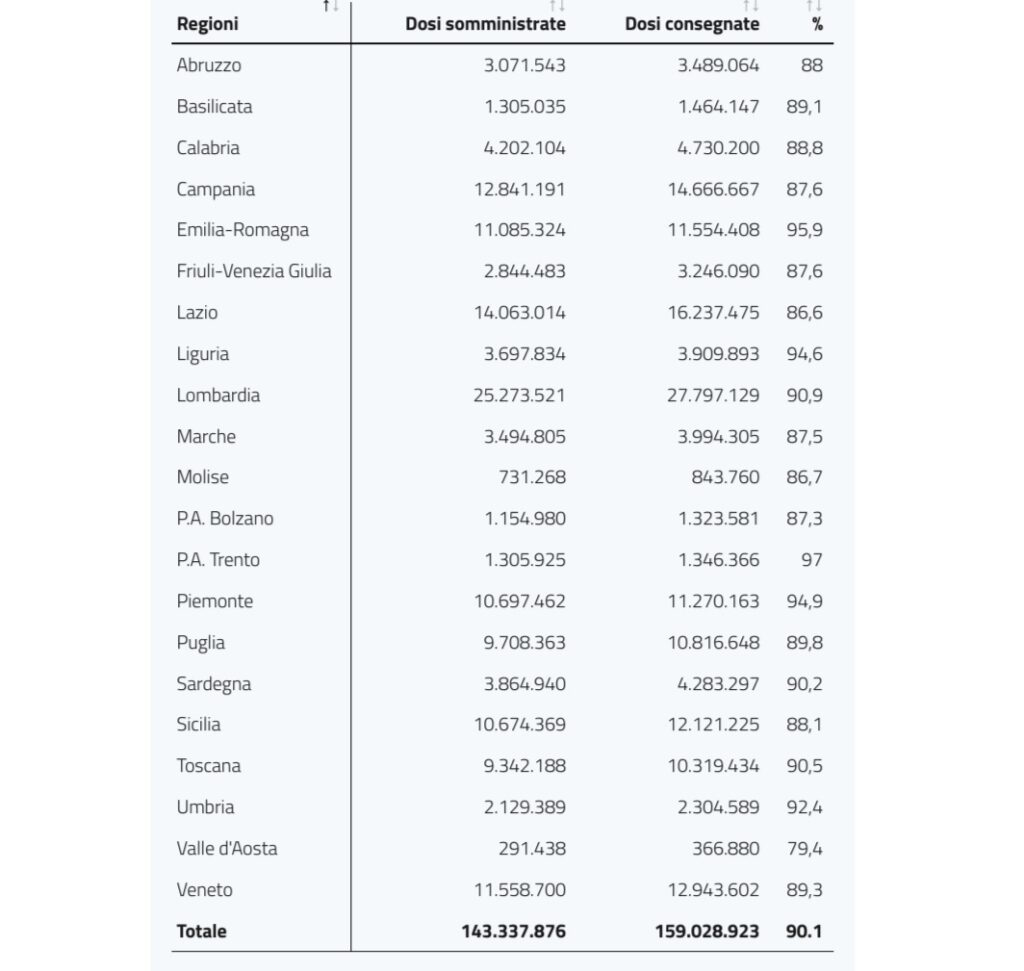Select Friuli-Venezia Giulia region cell
Screen dimensions: 1024x971
click(x=254, y=271)
